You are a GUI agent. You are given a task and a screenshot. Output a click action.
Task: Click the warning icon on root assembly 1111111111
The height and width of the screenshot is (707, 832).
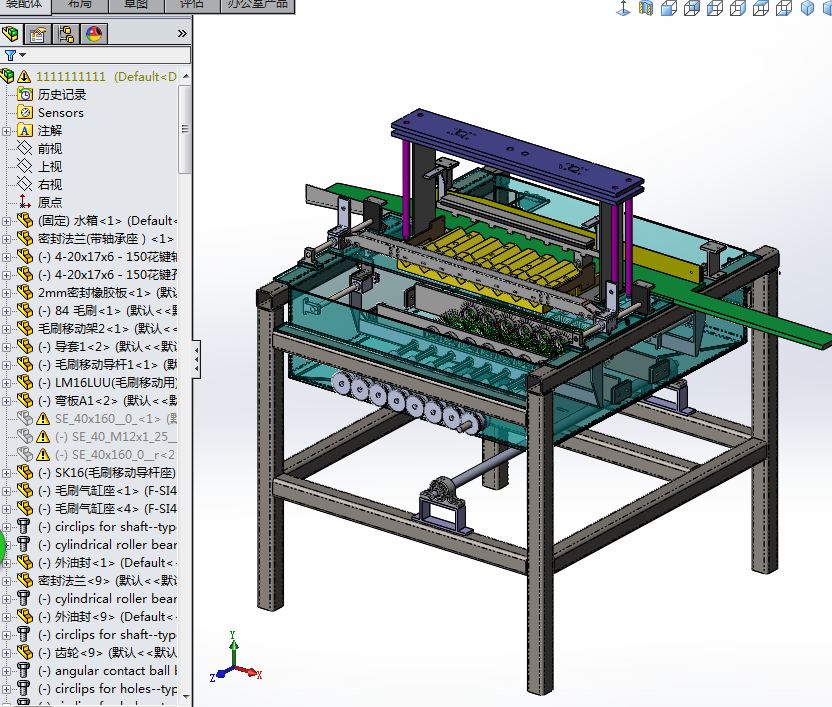click(x=24, y=77)
